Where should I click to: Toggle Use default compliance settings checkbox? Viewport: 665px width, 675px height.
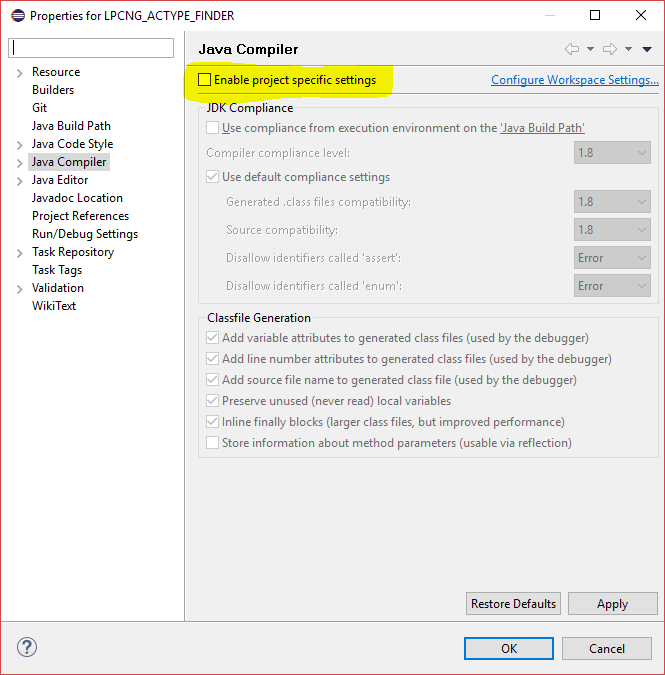[x=213, y=177]
